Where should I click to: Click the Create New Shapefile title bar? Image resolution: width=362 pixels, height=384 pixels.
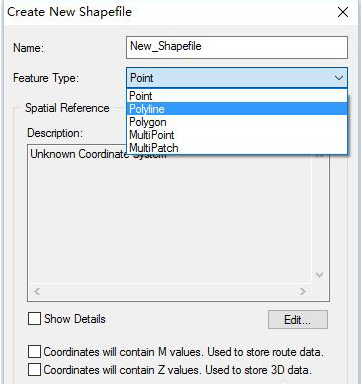[167, 12]
